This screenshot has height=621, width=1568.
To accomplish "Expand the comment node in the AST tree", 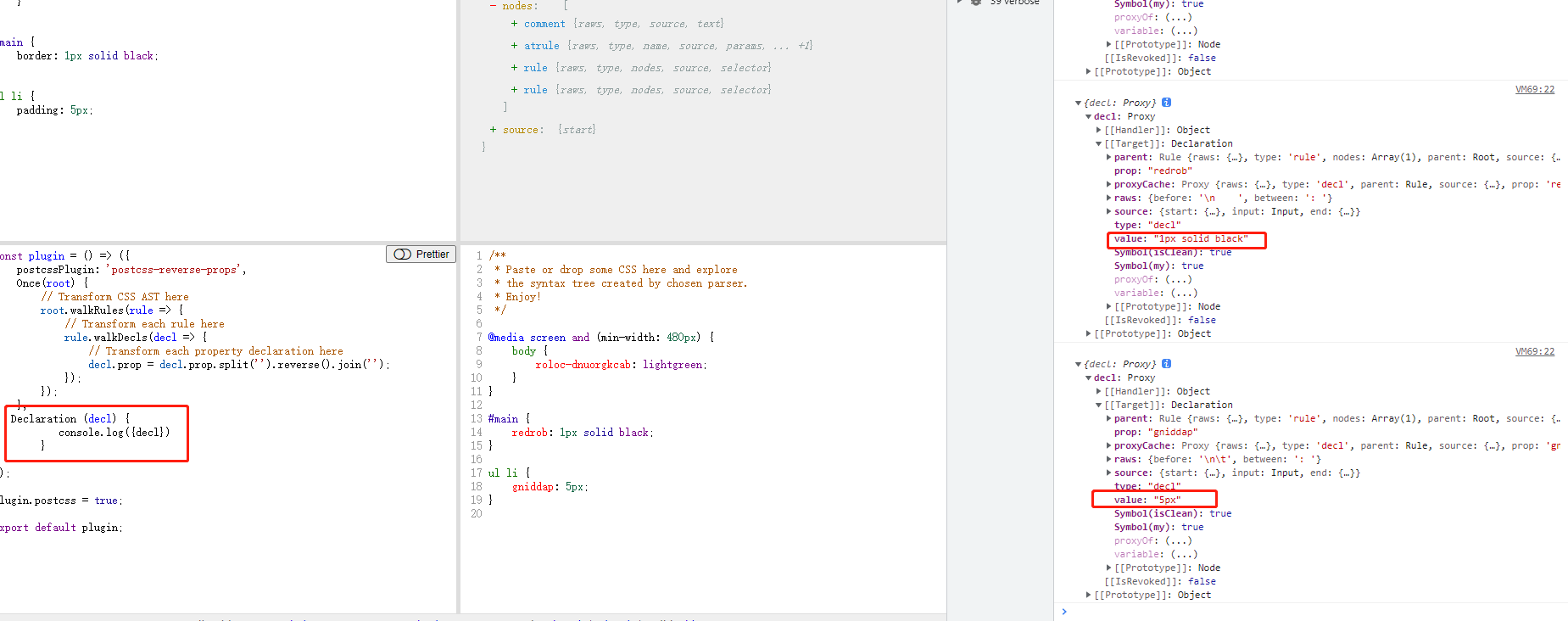I will click(514, 24).
